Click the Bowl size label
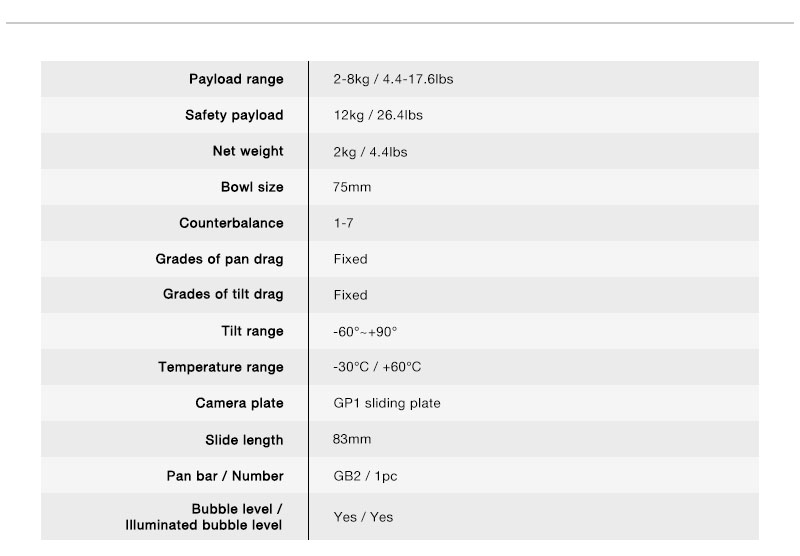 252,187
